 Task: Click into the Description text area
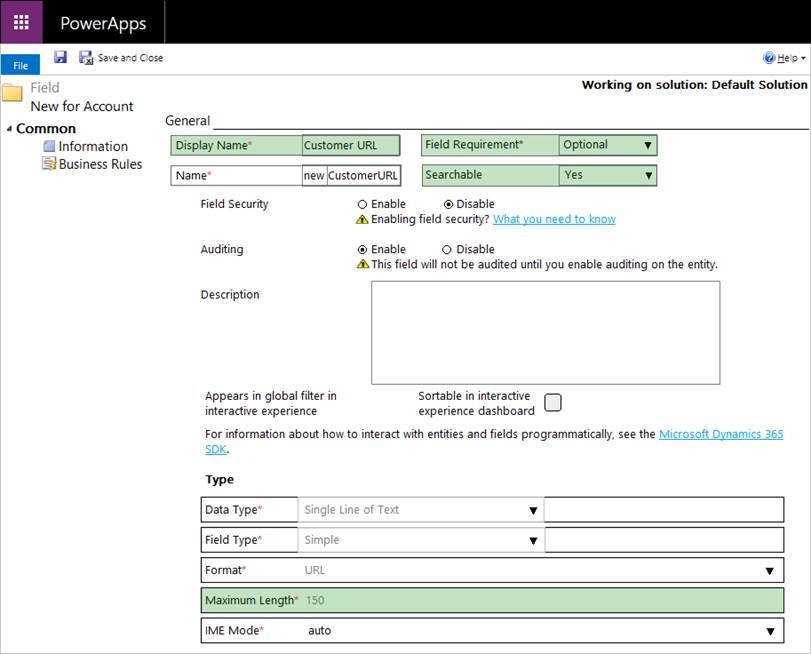545,332
